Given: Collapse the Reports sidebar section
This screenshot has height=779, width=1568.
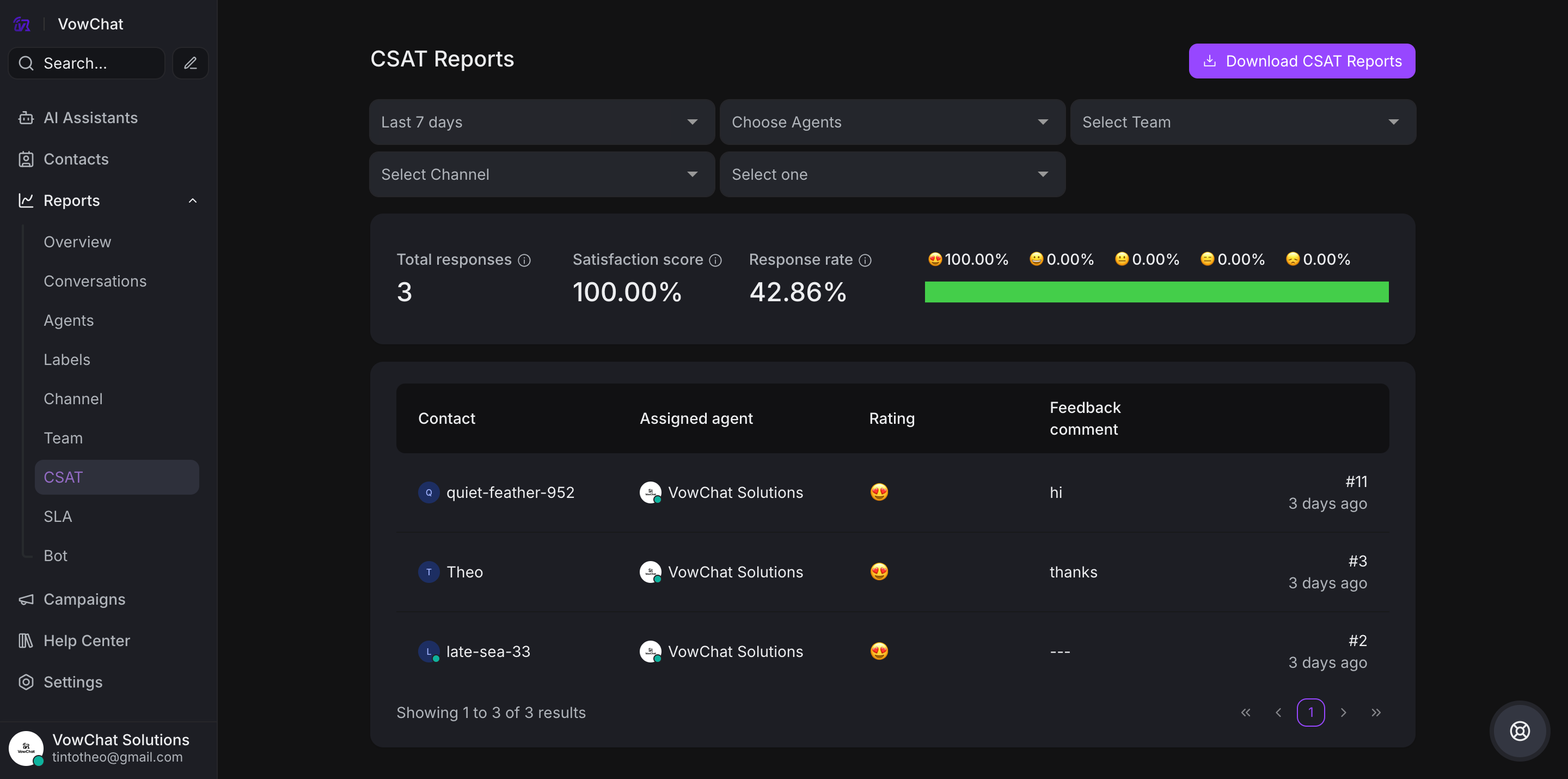Looking at the screenshot, I should [192, 200].
